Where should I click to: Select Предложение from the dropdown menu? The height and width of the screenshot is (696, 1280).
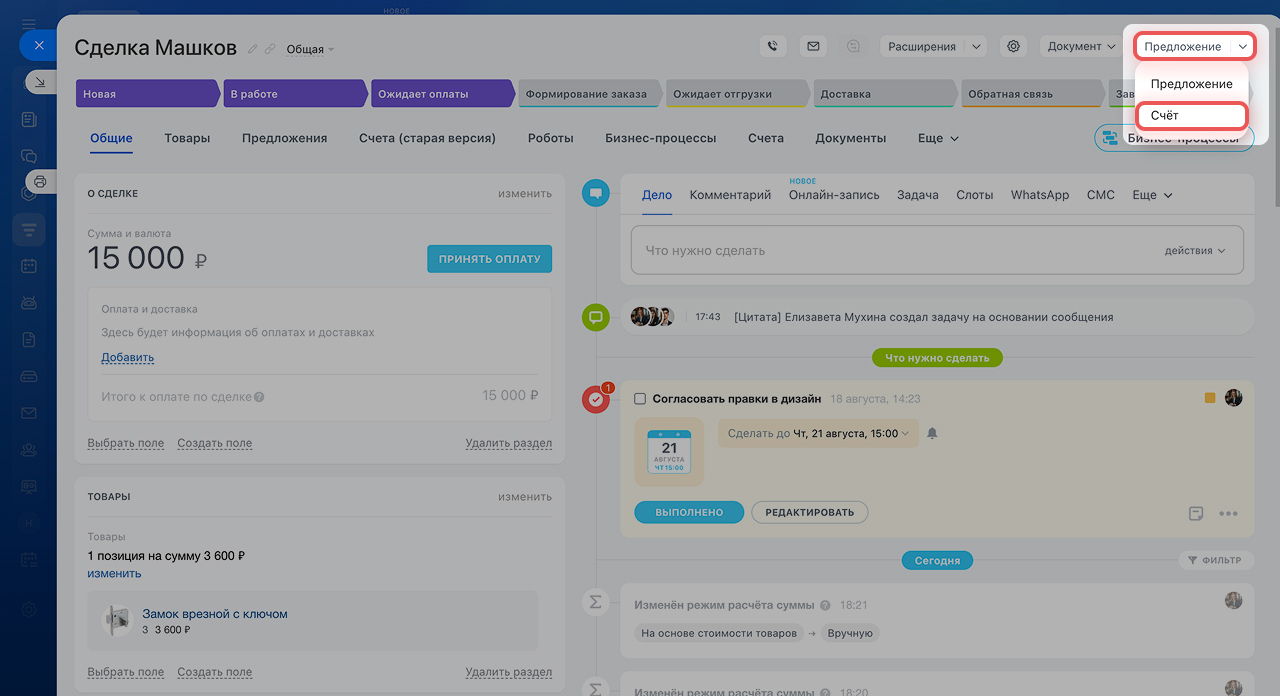tap(1192, 84)
